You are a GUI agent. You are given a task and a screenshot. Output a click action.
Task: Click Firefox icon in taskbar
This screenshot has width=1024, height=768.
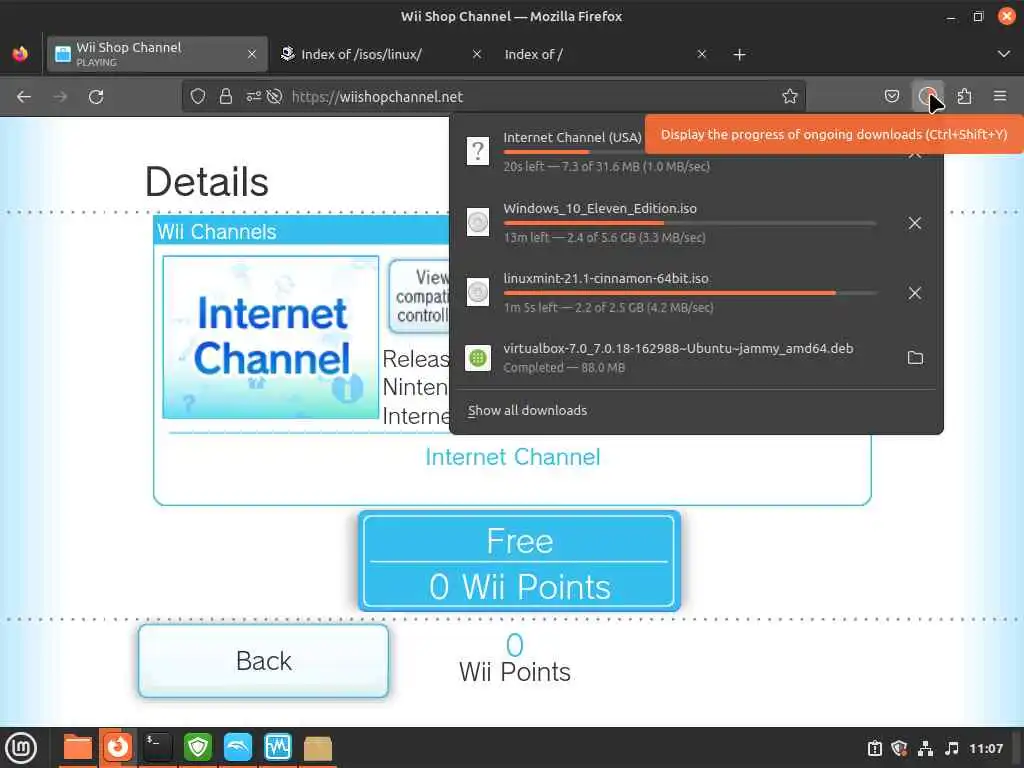[x=118, y=748]
